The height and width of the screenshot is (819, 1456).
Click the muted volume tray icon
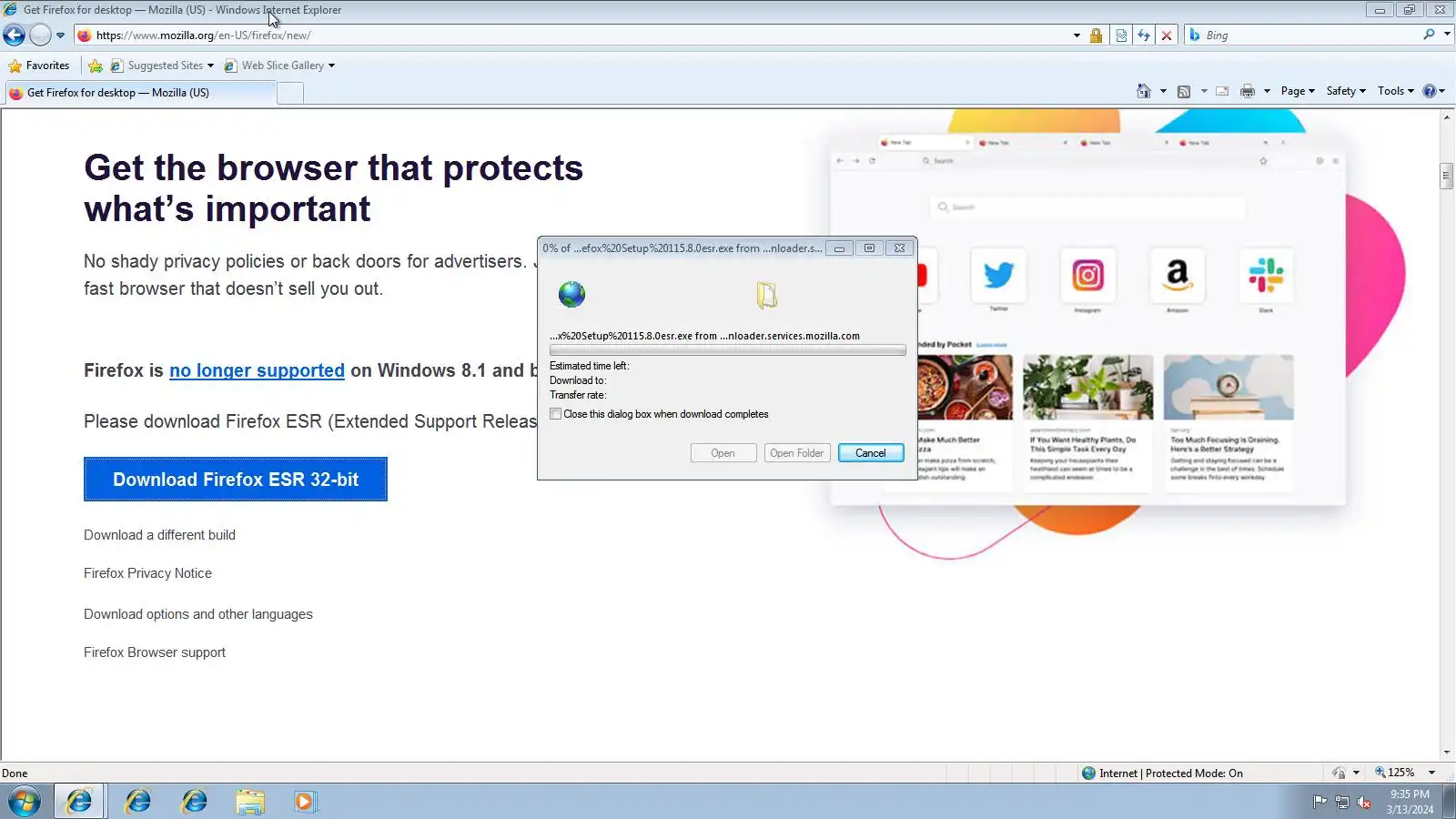(x=1364, y=802)
